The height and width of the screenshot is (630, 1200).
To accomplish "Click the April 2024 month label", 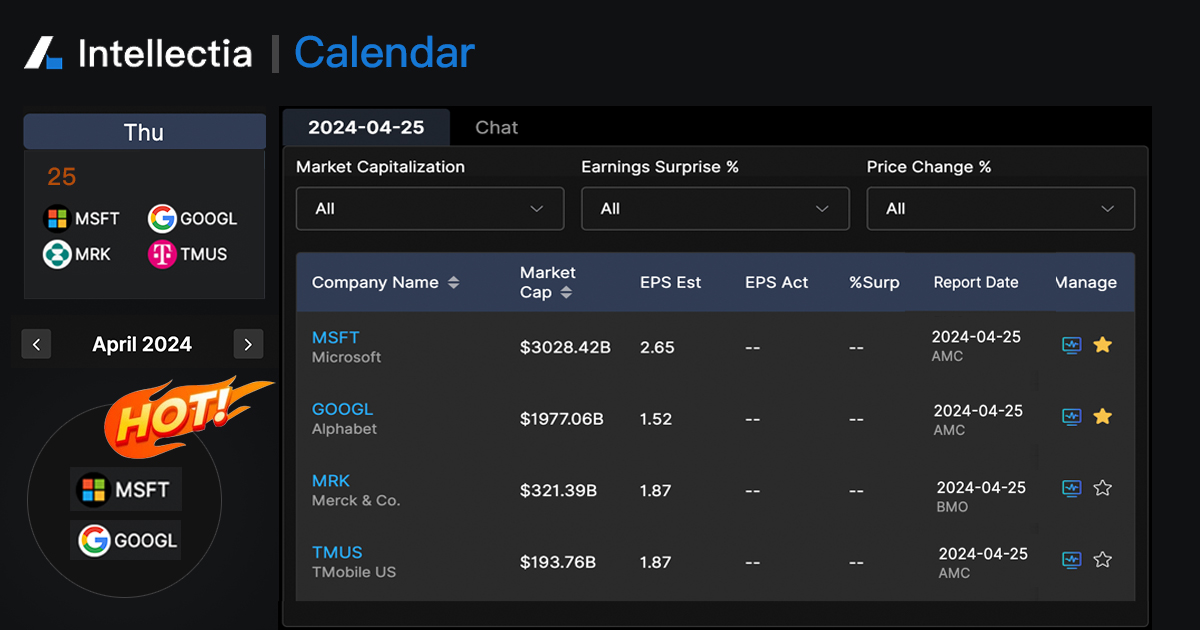I will (142, 345).
